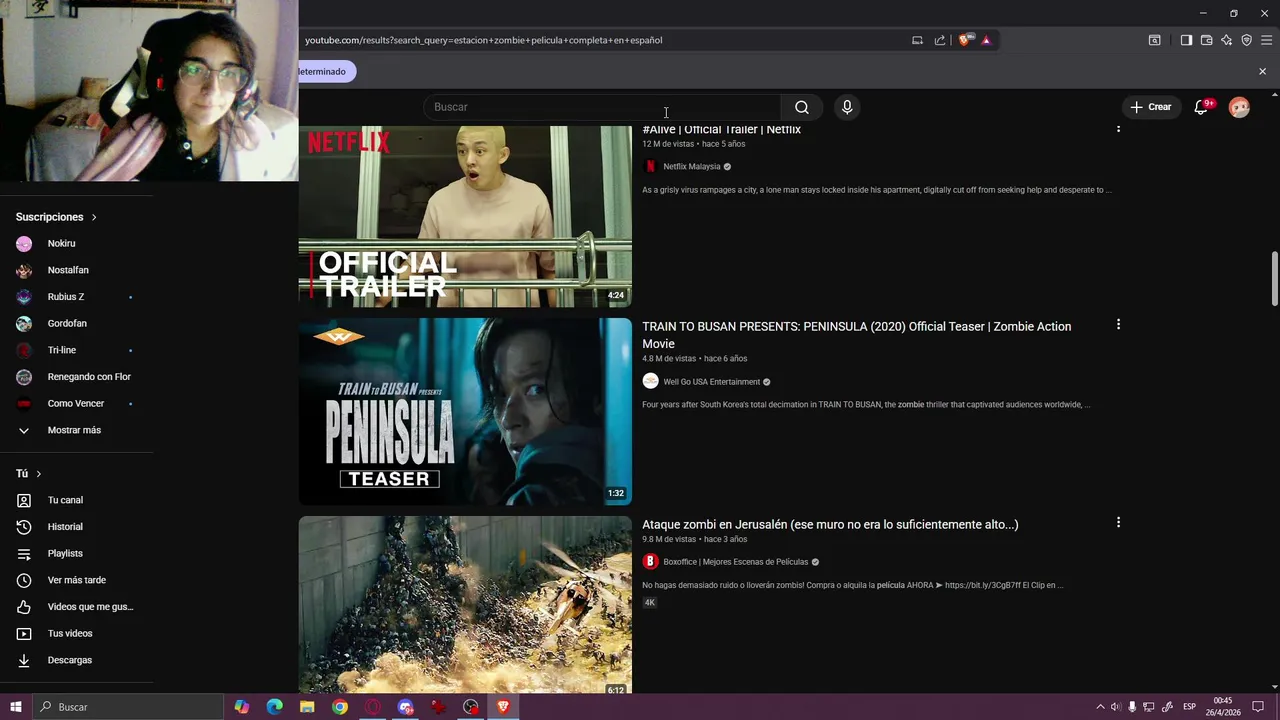Open more options for Ataque zombi en Jerusalén

click(1118, 522)
